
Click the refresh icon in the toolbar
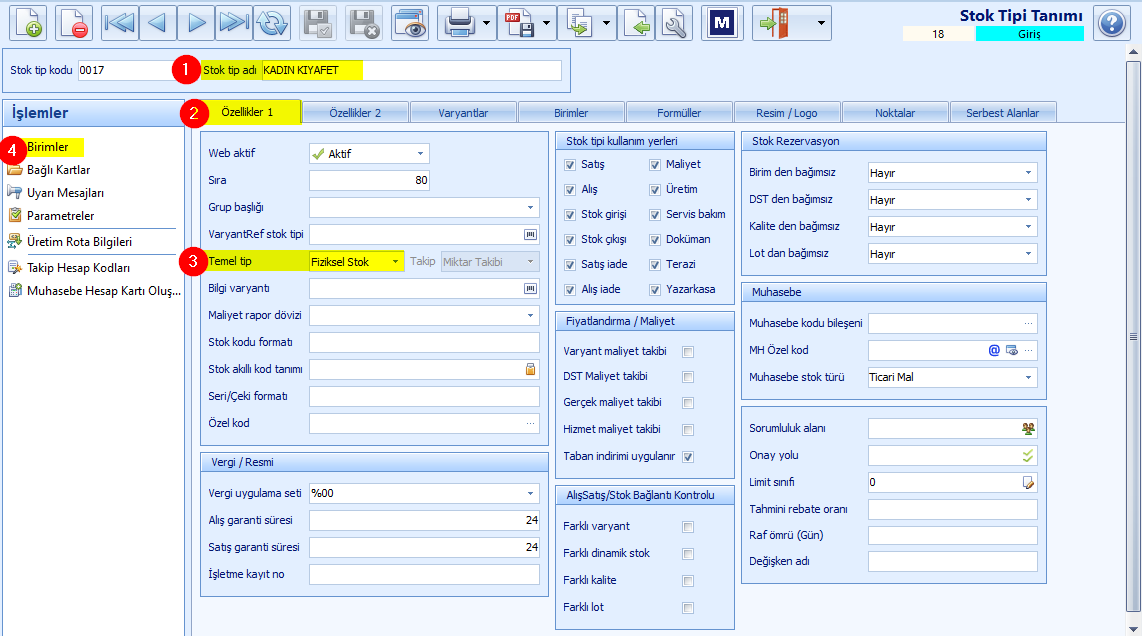[272, 23]
